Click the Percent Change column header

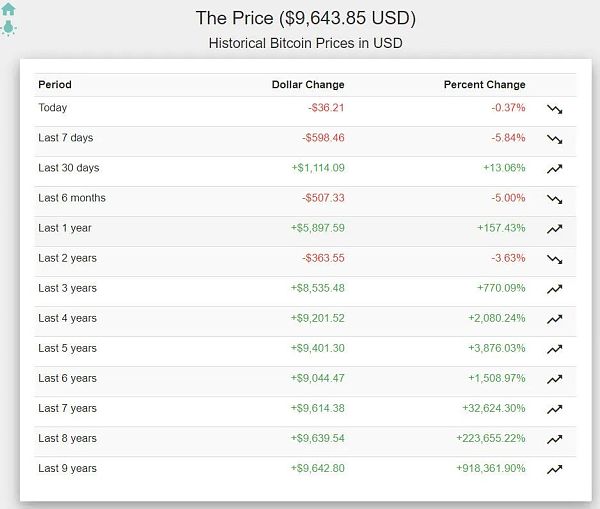point(484,85)
